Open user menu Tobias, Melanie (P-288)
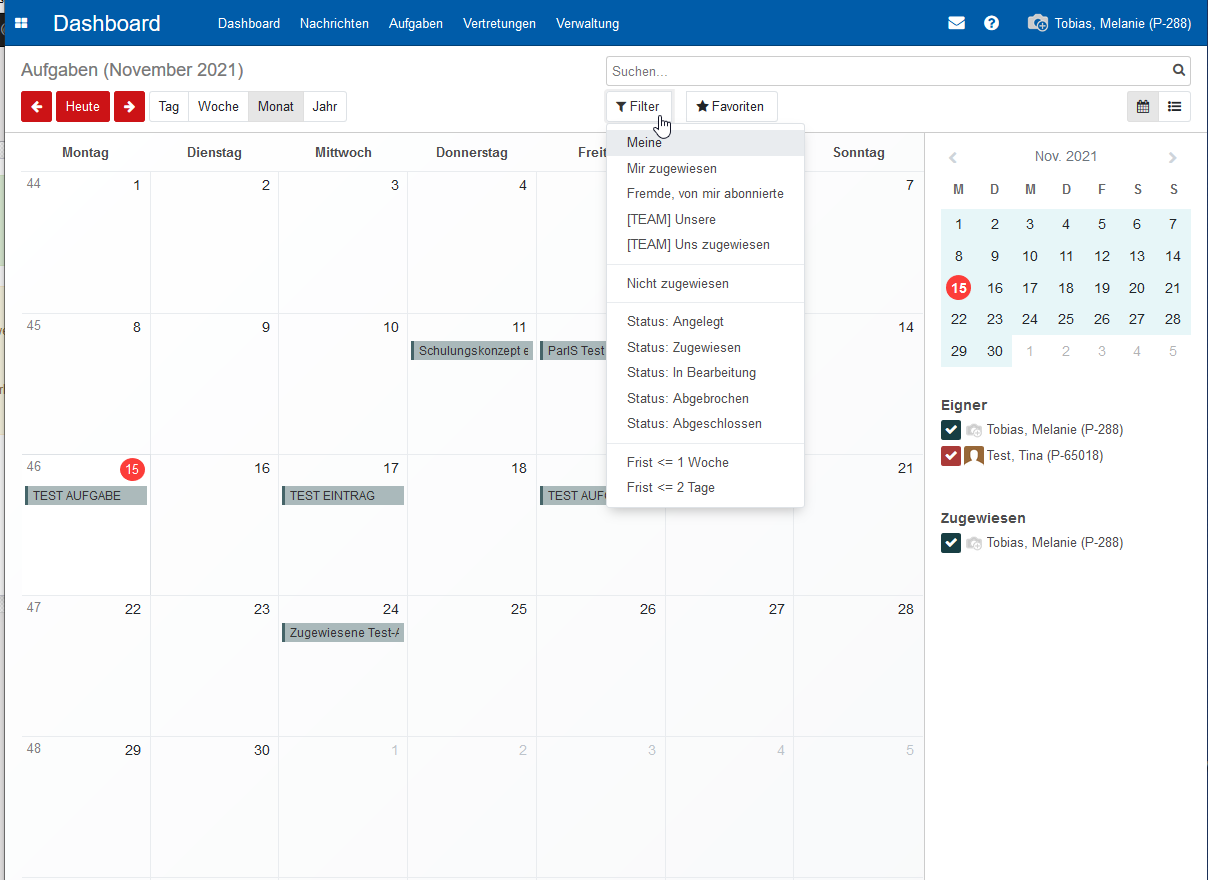The height and width of the screenshot is (880, 1208). tap(1110, 23)
